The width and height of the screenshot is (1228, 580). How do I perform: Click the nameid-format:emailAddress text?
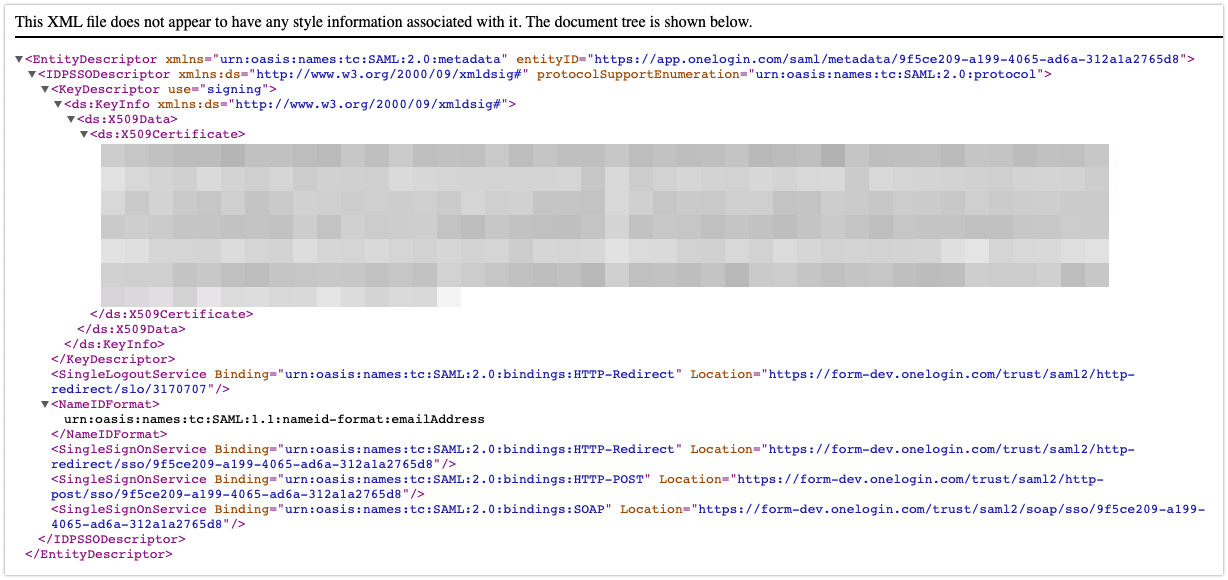[274, 419]
